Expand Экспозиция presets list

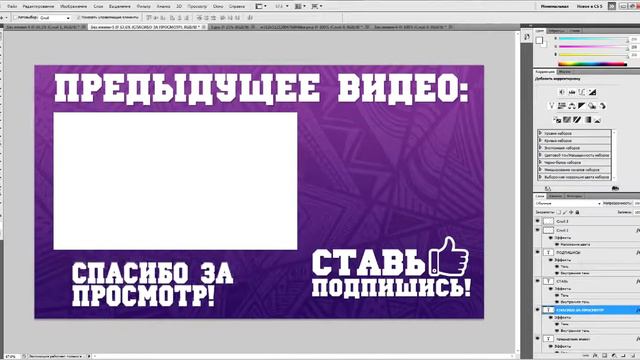[x=540, y=148]
